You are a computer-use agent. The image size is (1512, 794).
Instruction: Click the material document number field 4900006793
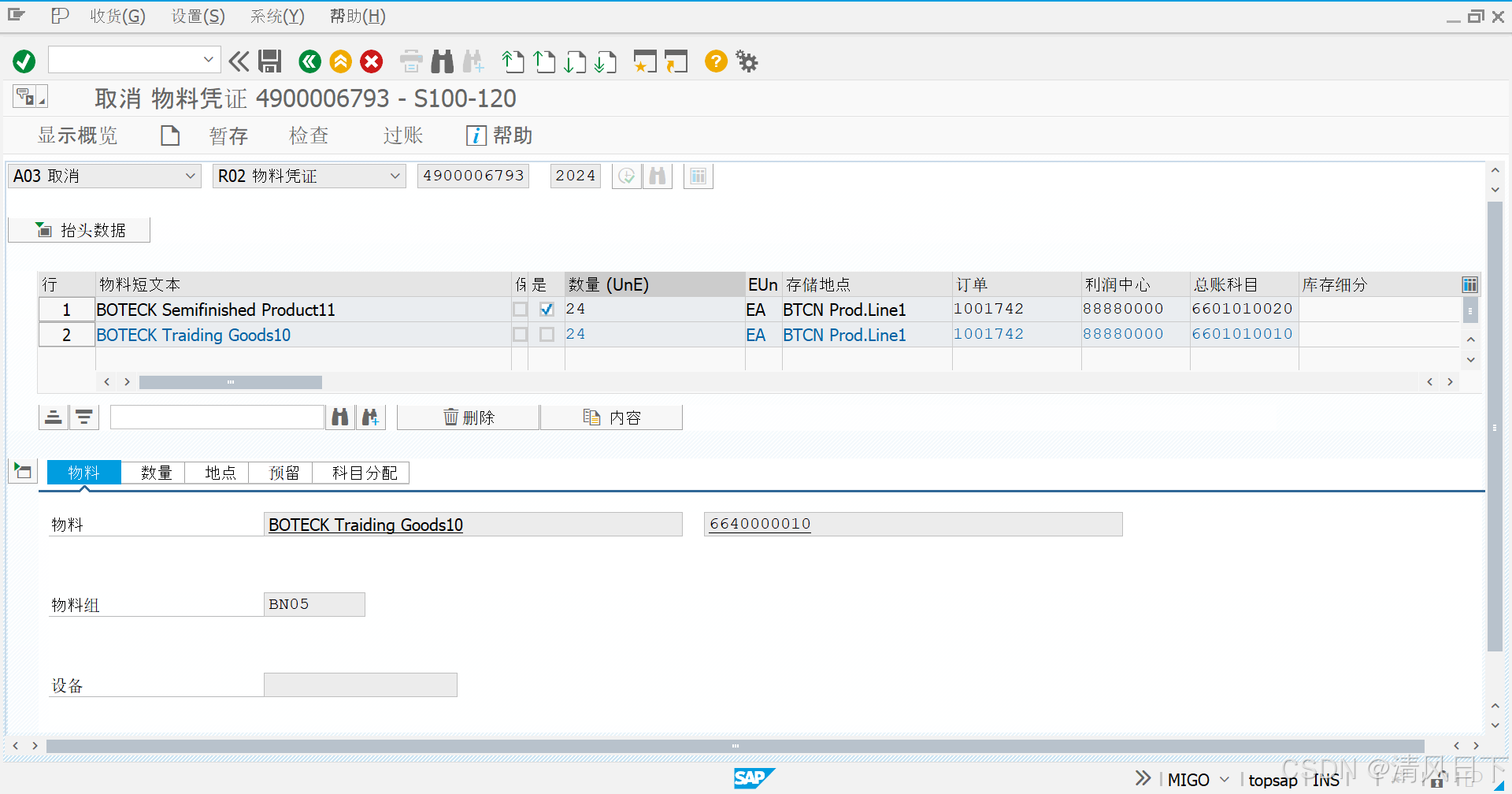click(x=473, y=176)
